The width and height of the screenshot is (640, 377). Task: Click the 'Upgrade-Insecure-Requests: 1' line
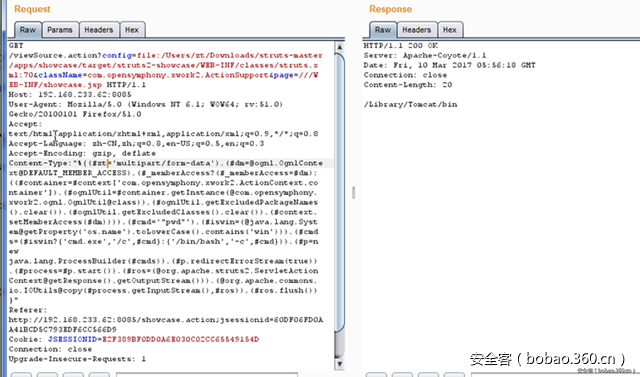pyautogui.click(x=78, y=359)
